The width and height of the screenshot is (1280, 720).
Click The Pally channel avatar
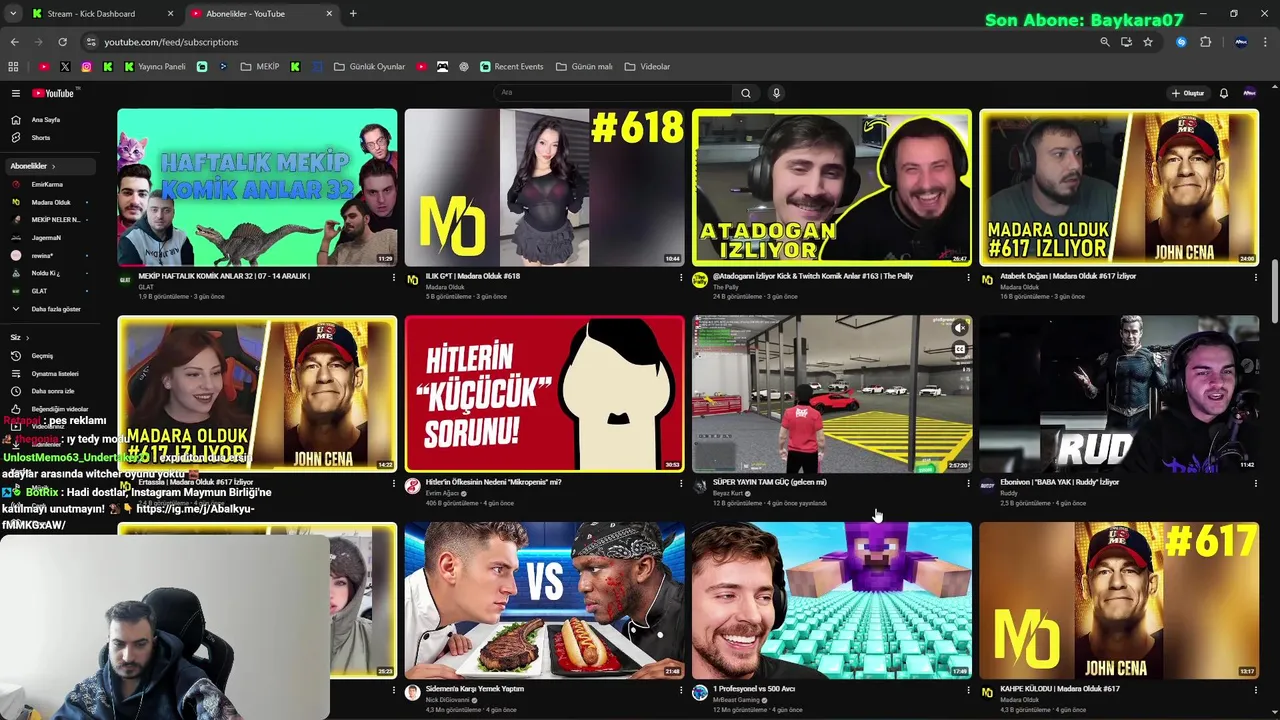pyautogui.click(x=700, y=281)
